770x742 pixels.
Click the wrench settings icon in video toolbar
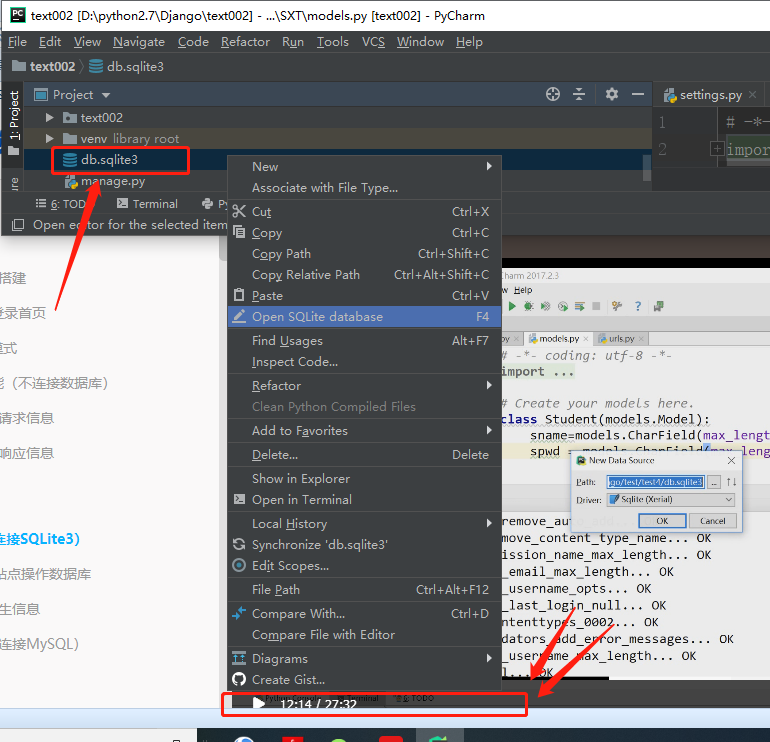click(x=617, y=306)
